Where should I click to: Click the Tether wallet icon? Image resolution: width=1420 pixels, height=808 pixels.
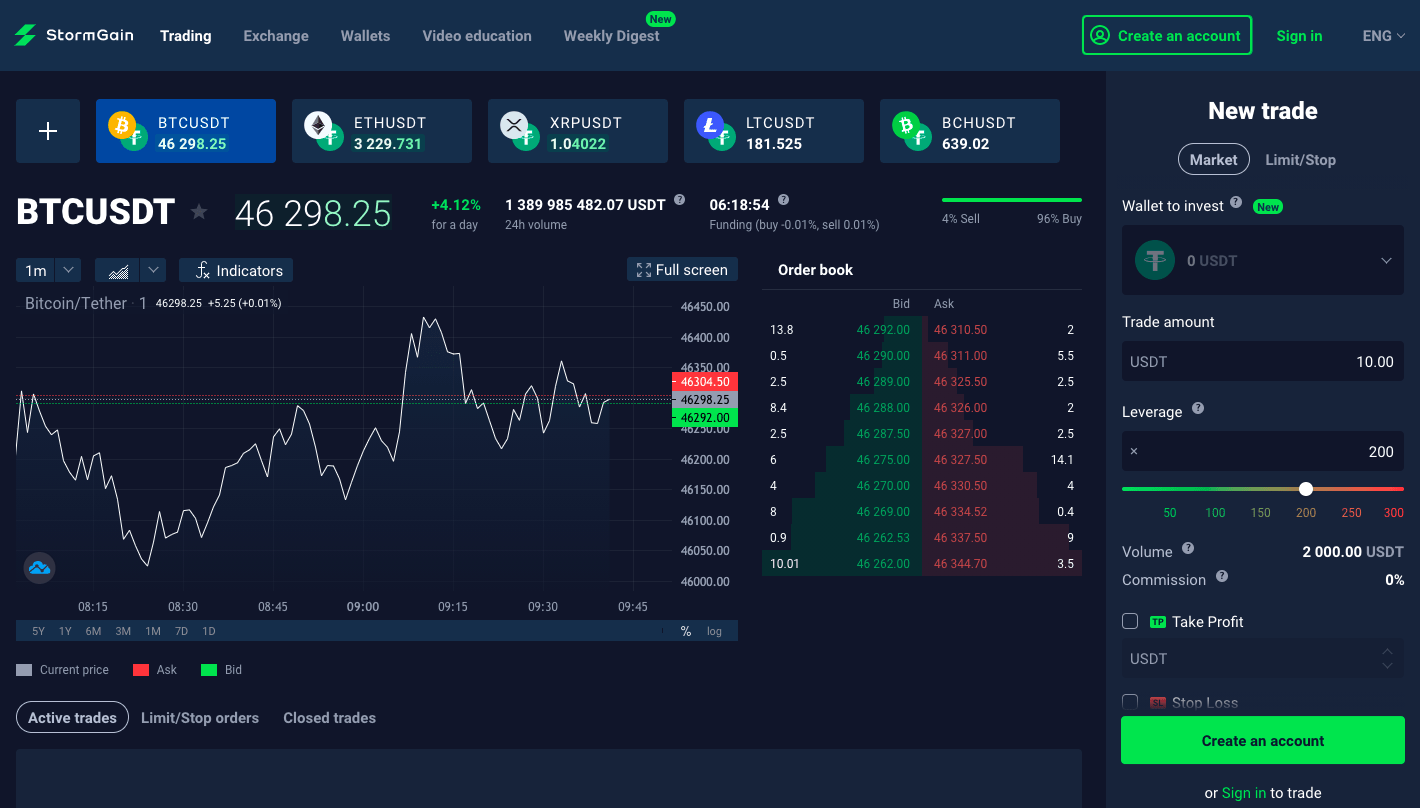[1155, 260]
